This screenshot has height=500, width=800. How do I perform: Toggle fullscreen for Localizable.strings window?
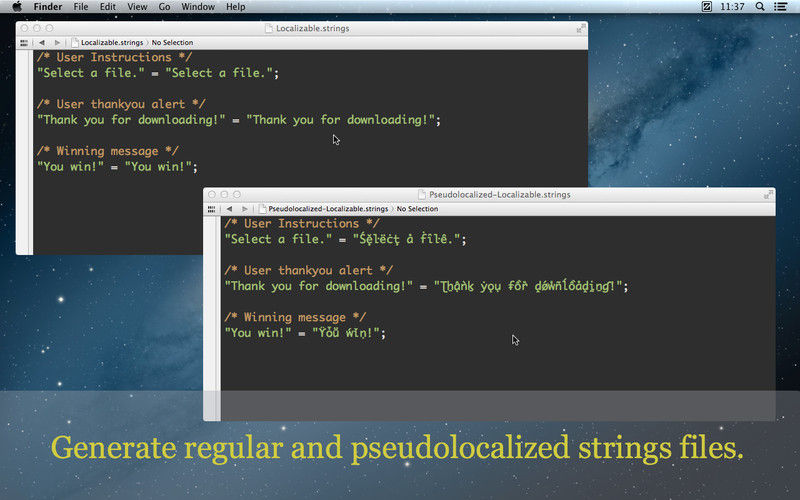(x=581, y=28)
